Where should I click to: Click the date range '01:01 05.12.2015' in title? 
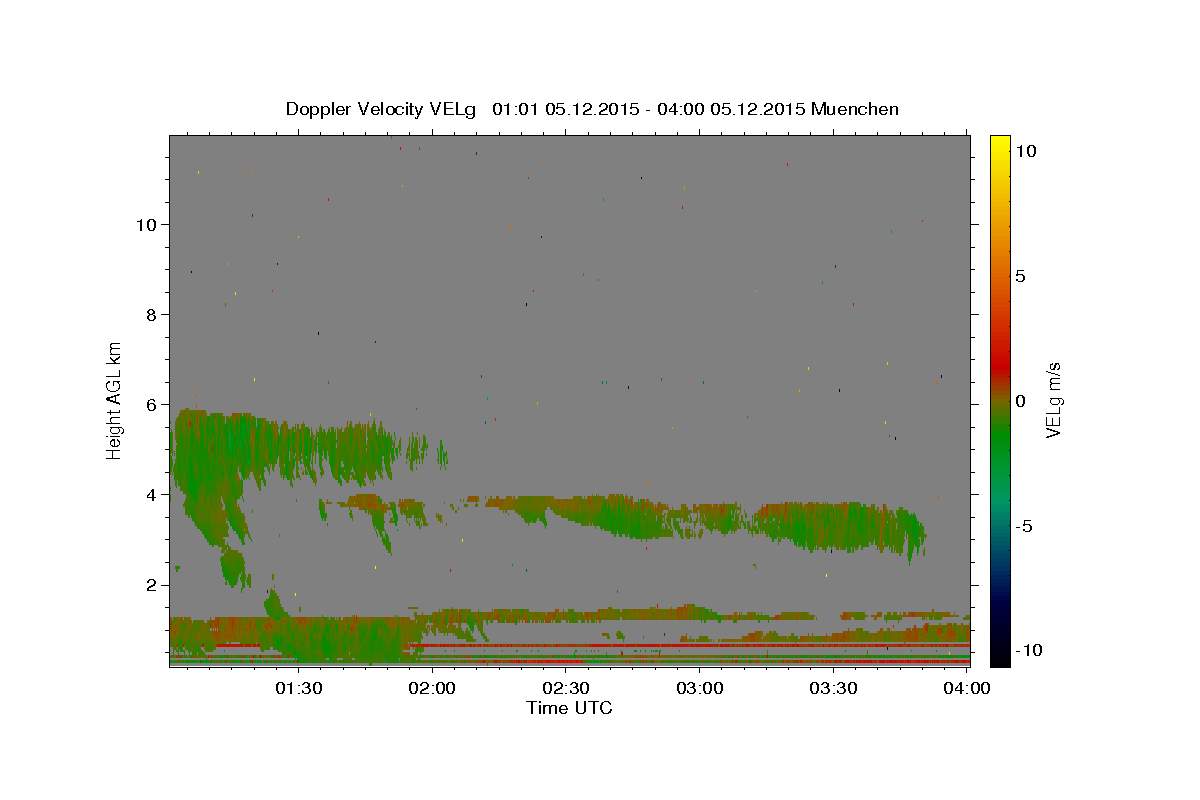564,109
